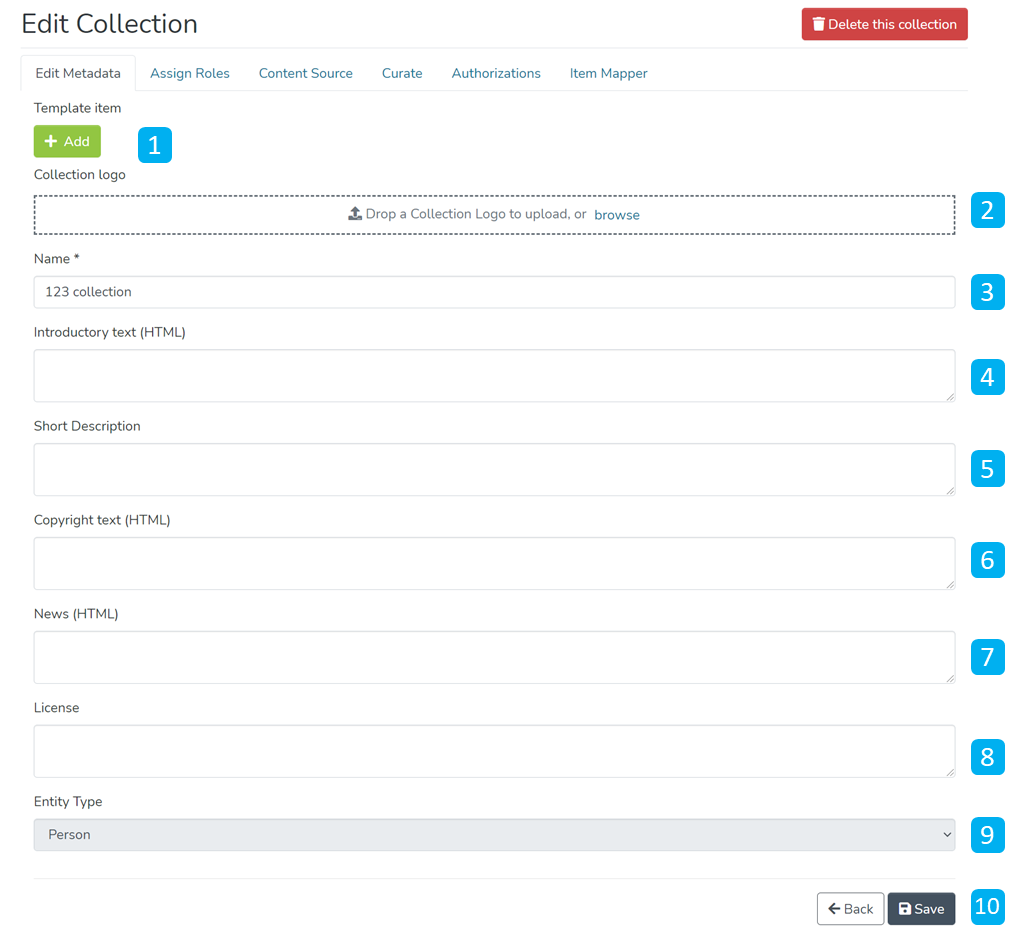Click the trash icon on Delete button
The image size is (1018, 942).
(x=818, y=25)
